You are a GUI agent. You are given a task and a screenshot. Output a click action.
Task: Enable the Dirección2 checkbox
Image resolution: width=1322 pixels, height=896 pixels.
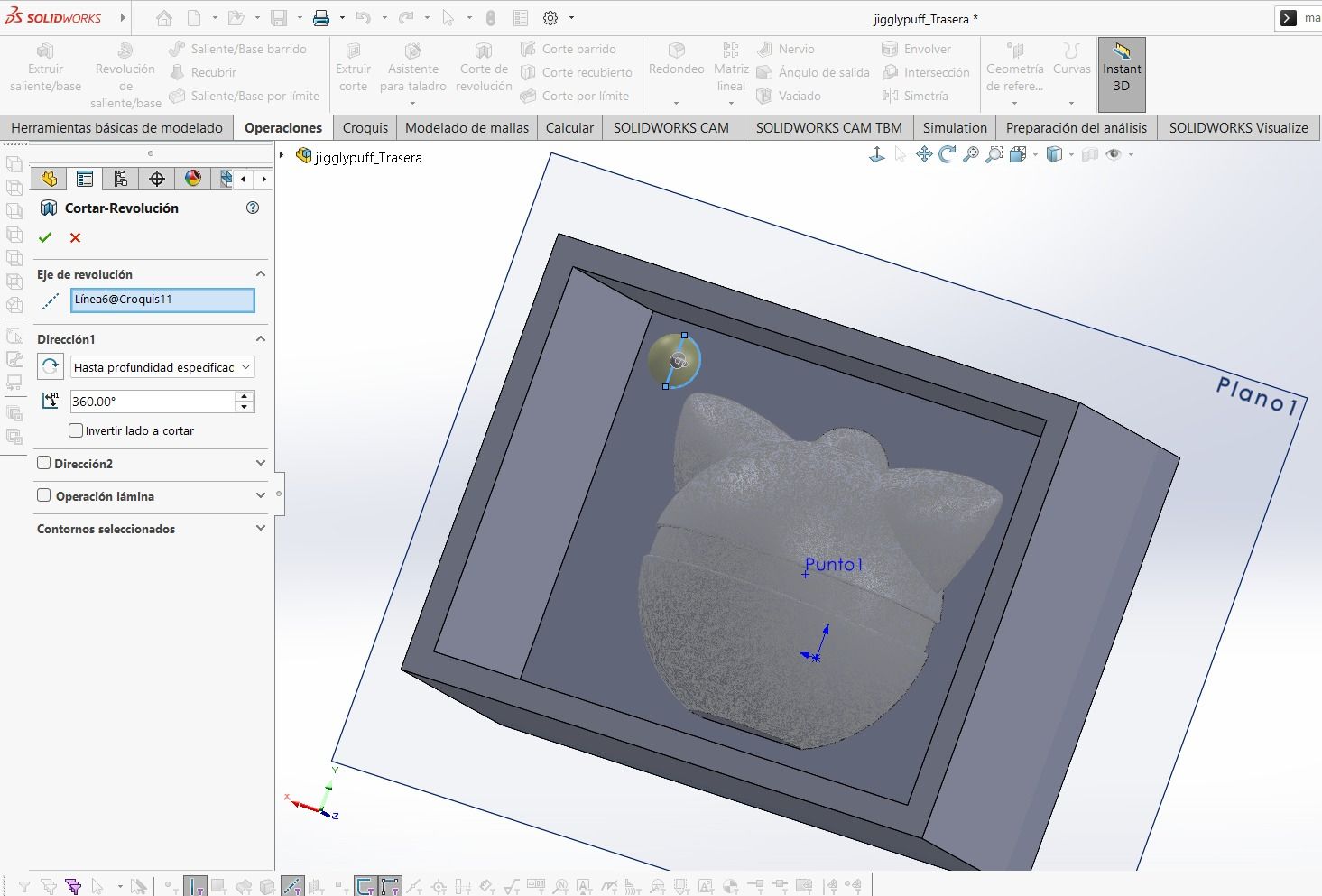point(43,463)
